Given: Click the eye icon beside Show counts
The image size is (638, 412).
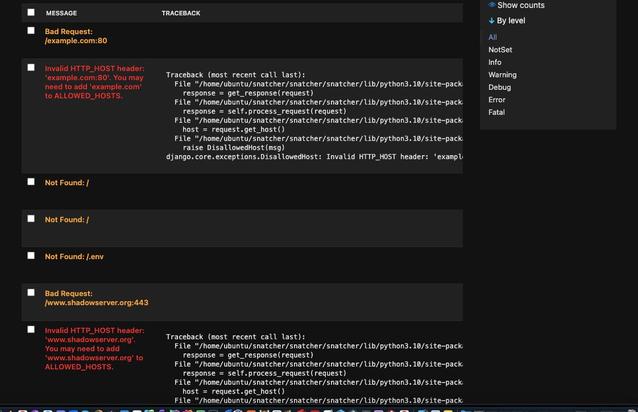Looking at the screenshot, I should pyautogui.click(x=492, y=5).
